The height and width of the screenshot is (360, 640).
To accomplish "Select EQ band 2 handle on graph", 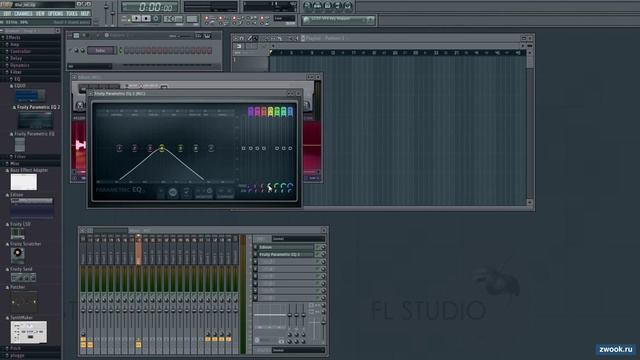I will point(134,148).
